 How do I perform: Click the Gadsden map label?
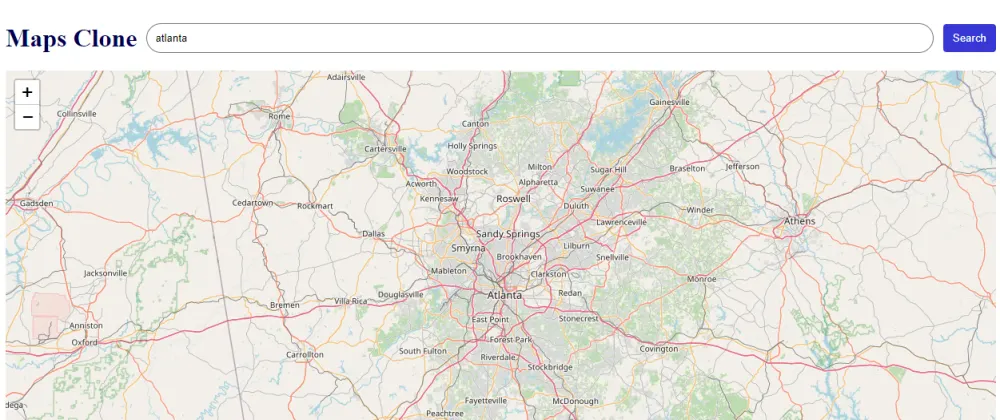tap(36, 203)
